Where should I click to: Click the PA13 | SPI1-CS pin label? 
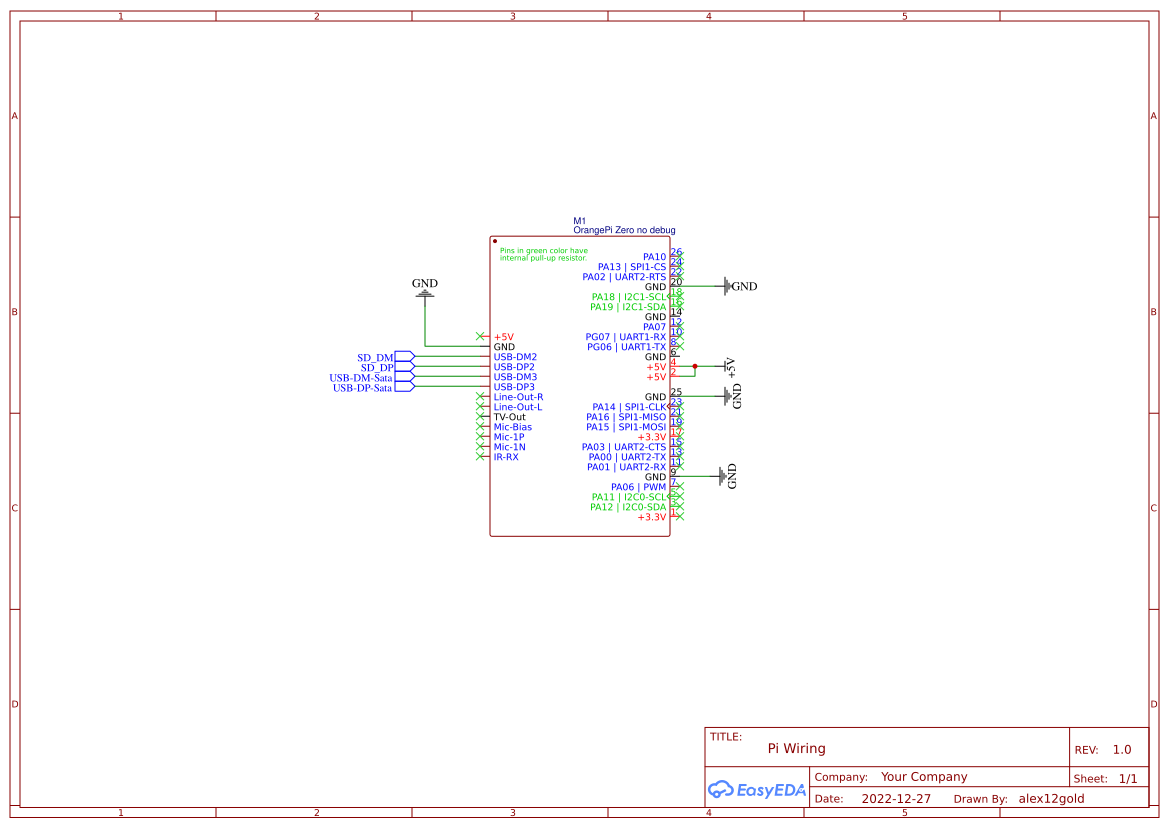631,266
